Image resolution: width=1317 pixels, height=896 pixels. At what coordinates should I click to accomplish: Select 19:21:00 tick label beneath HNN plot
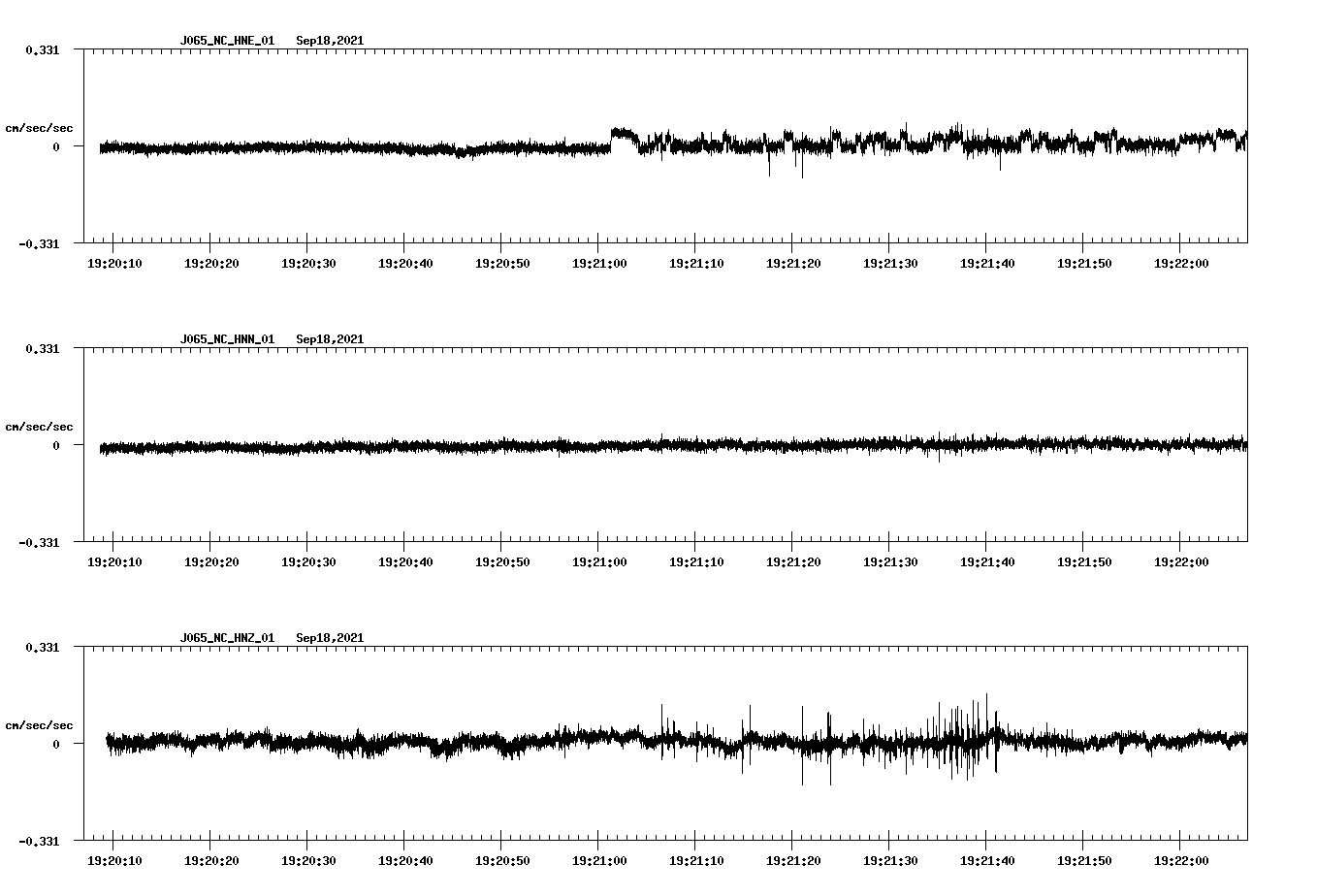coord(598,562)
